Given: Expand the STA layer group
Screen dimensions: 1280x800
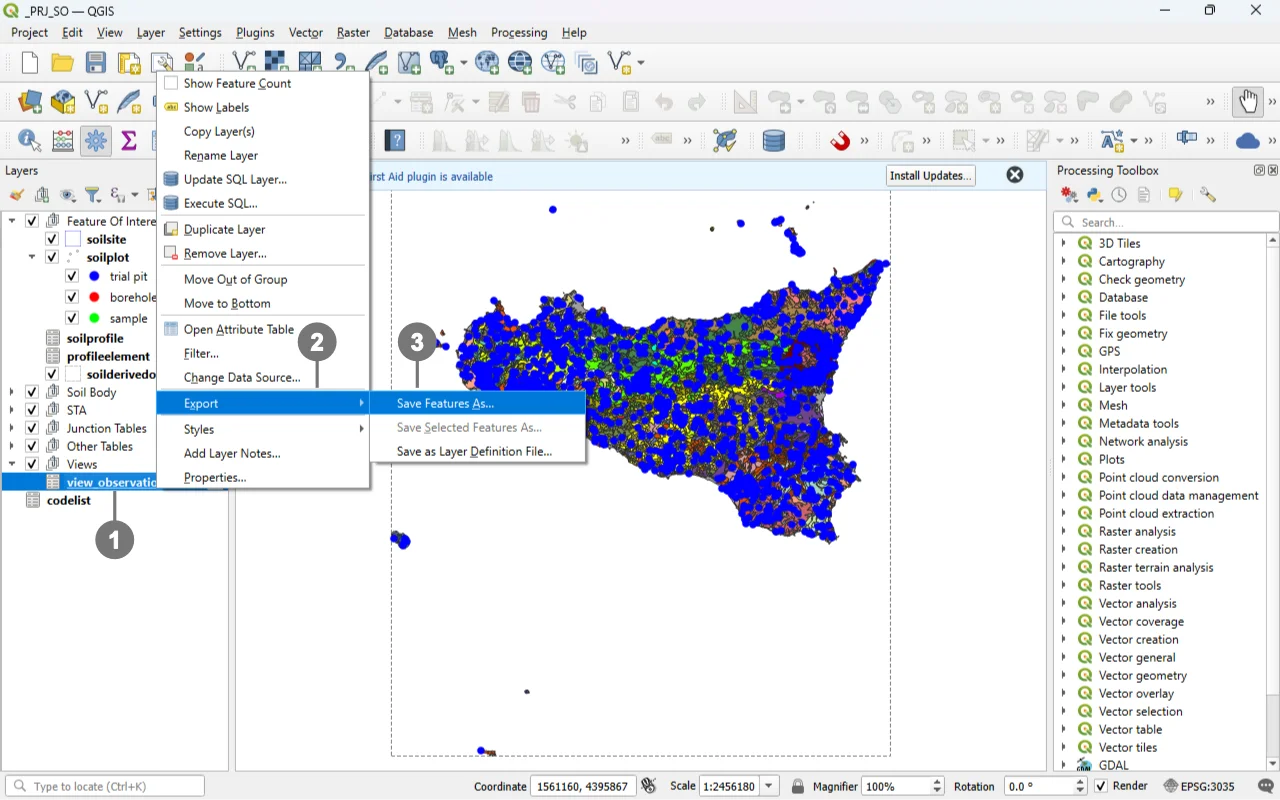Looking at the screenshot, I should pyautogui.click(x=12, y=410).
